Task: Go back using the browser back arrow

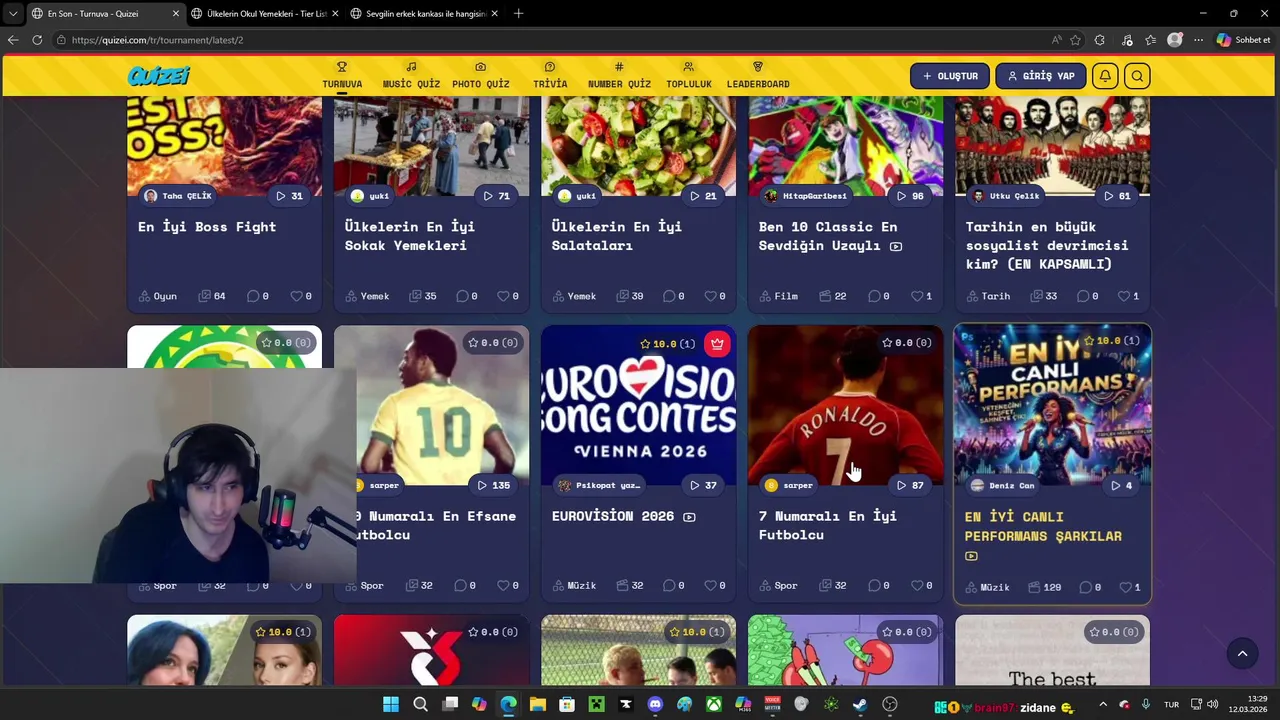Action: coord(13,40)
